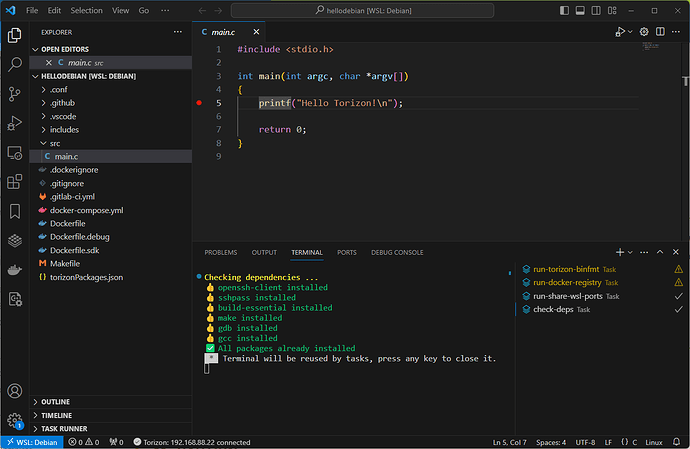Split the editor to the right
The width and height of the screenshot is (690, 449).
(660, 32)
